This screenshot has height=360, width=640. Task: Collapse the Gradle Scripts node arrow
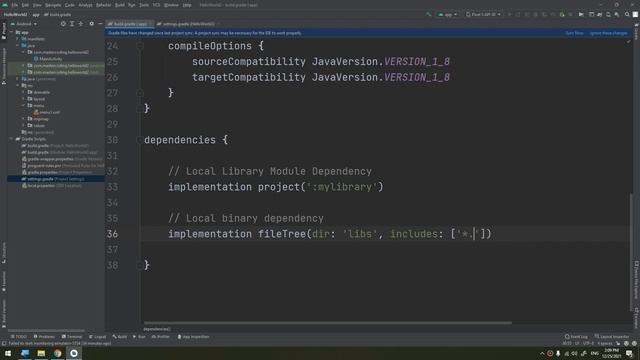11,139
